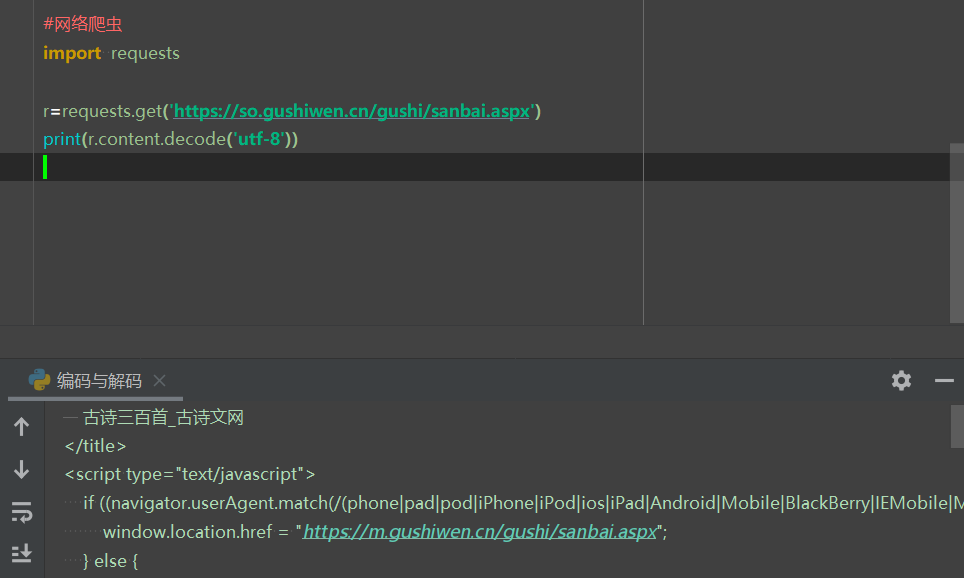Place cursor on the empty highlighted line
The image size is (964, 578).
(x=300, y=167)
